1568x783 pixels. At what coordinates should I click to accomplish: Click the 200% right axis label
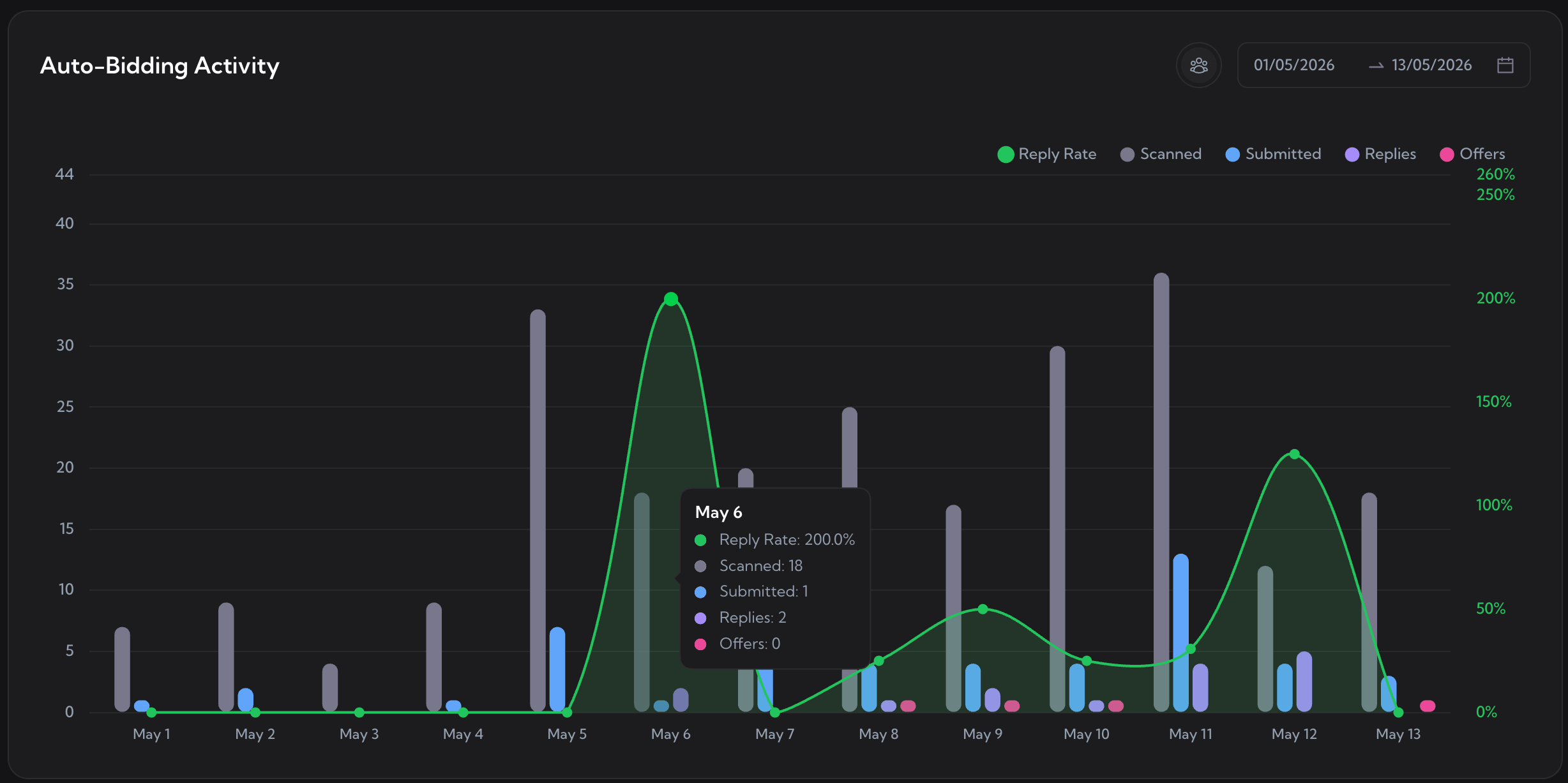[1495, 298]
